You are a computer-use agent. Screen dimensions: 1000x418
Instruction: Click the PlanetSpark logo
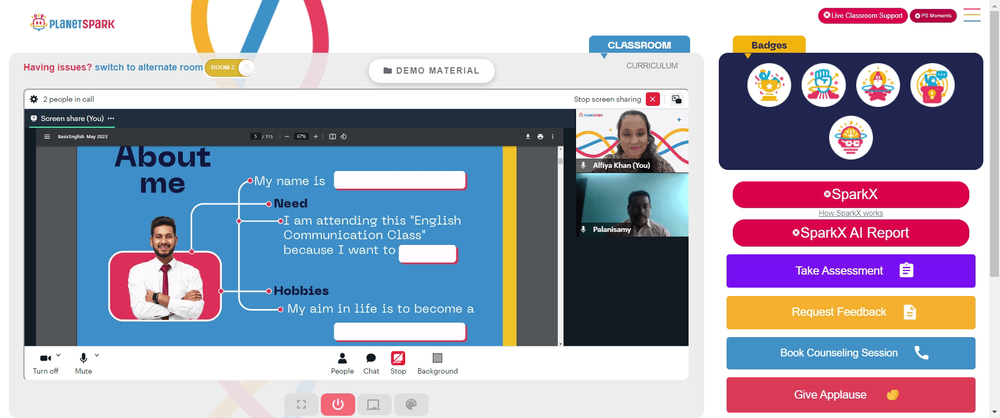tap(72, 23)
